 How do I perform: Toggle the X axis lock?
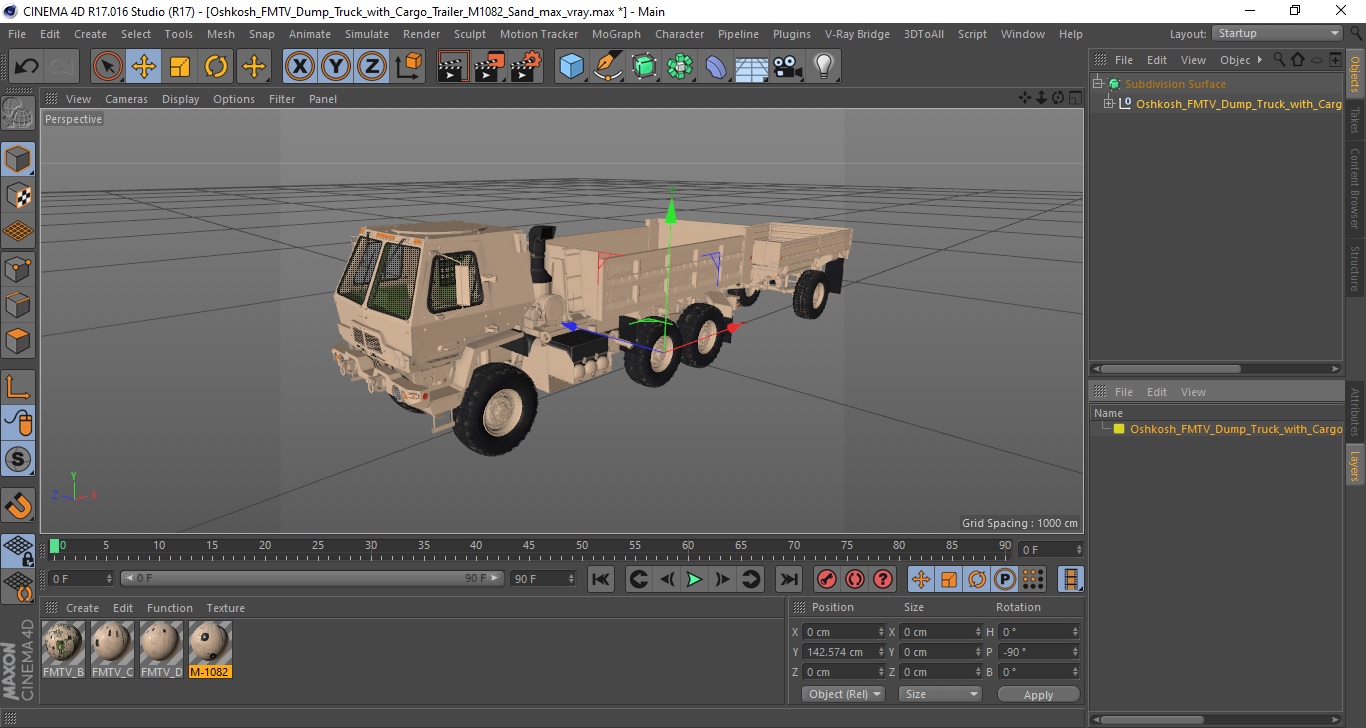click(300, 67)
